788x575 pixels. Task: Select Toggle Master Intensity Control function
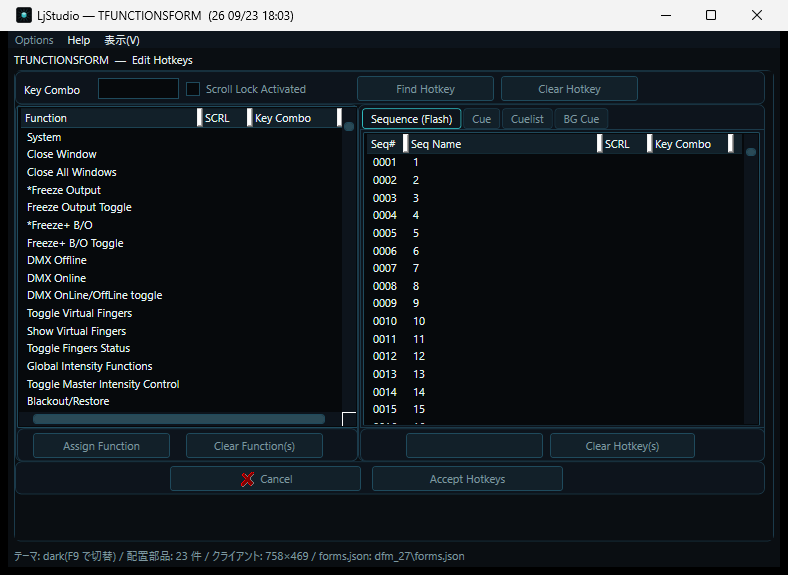pyautogui.click(x=181, y=385)
